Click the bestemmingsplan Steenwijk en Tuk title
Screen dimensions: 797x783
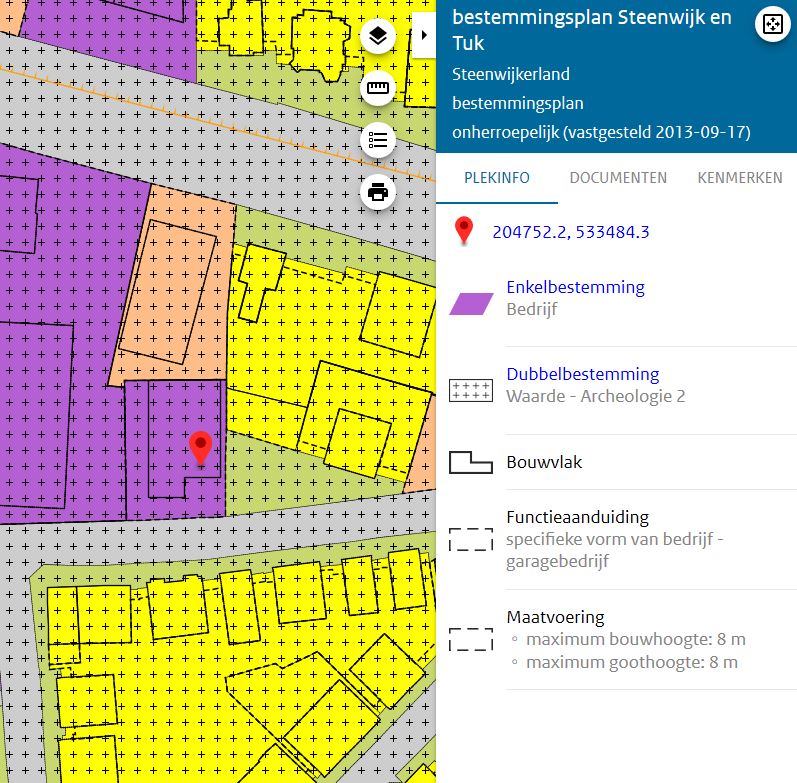click(592, 30)
